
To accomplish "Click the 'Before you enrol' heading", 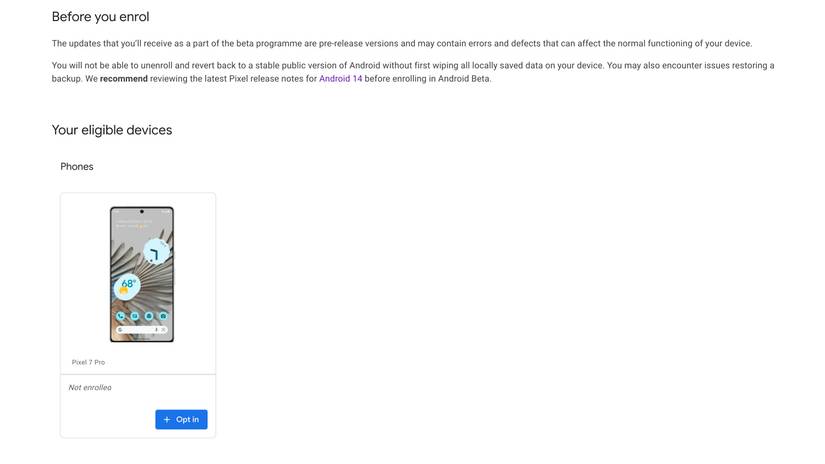I will 100,17.
